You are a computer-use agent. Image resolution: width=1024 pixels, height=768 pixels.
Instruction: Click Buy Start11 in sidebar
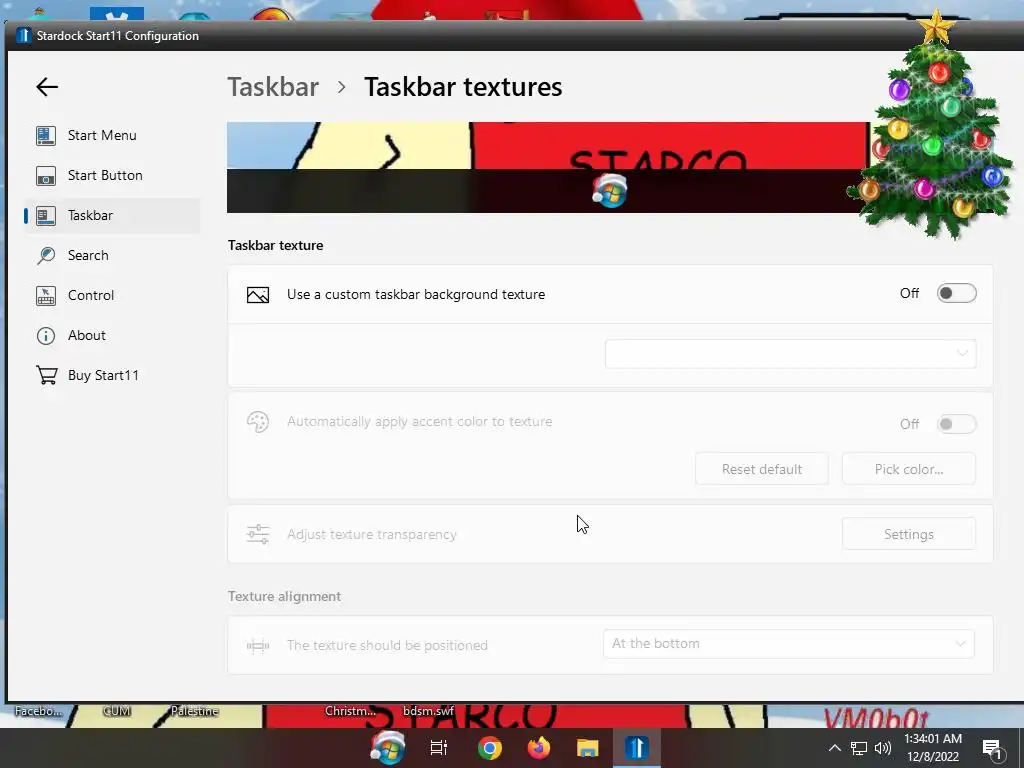point(112,375)
